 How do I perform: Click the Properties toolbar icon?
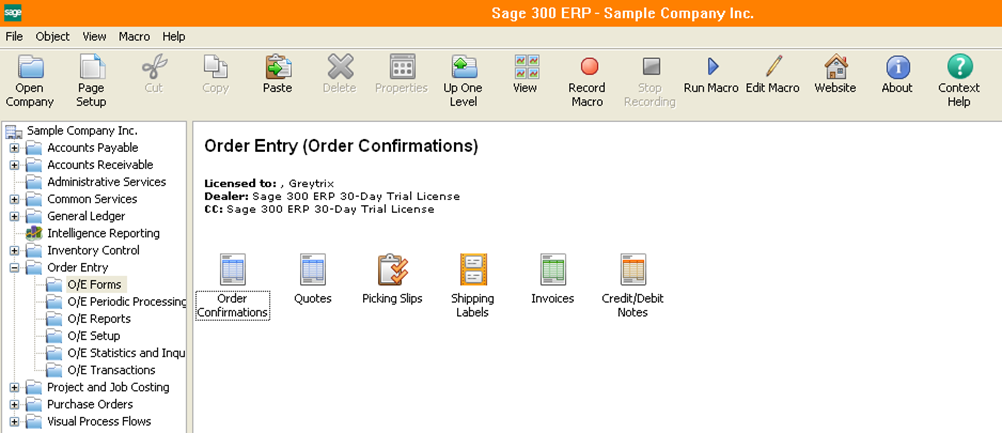coord(402,66)
